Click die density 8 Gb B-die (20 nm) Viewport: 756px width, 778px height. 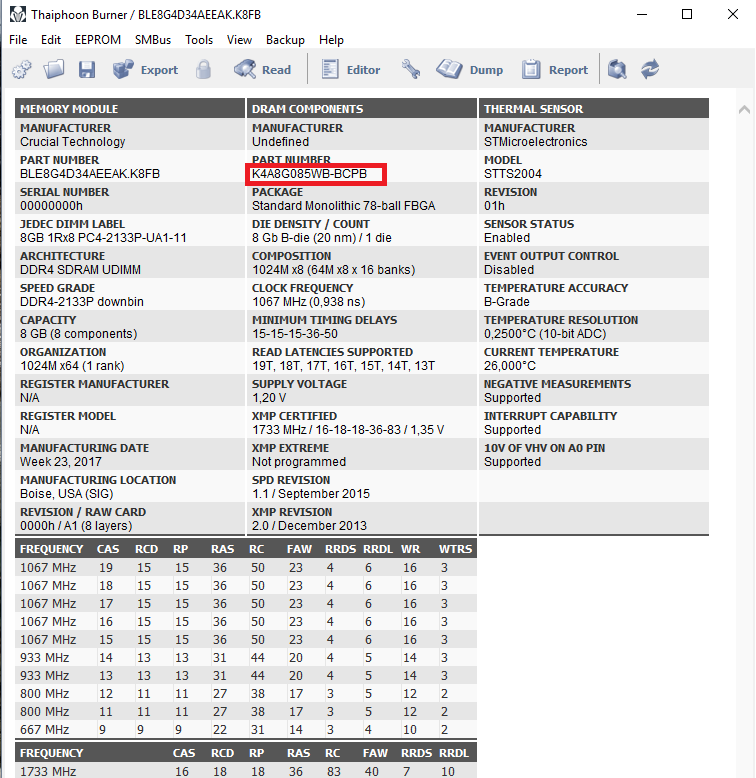point(304,238)
